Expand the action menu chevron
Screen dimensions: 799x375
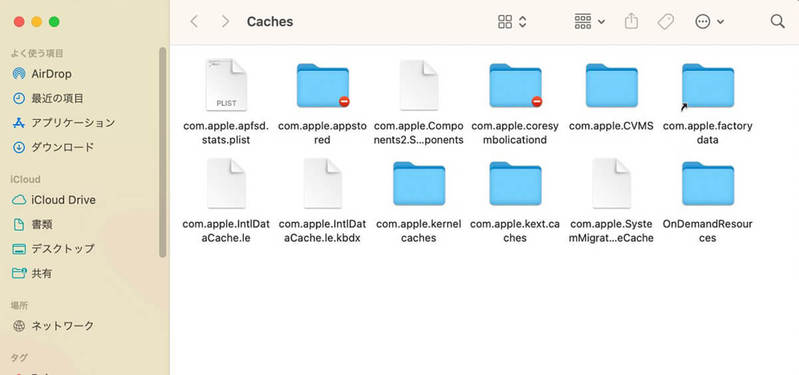pyautogui.click(x=720, y=22)
